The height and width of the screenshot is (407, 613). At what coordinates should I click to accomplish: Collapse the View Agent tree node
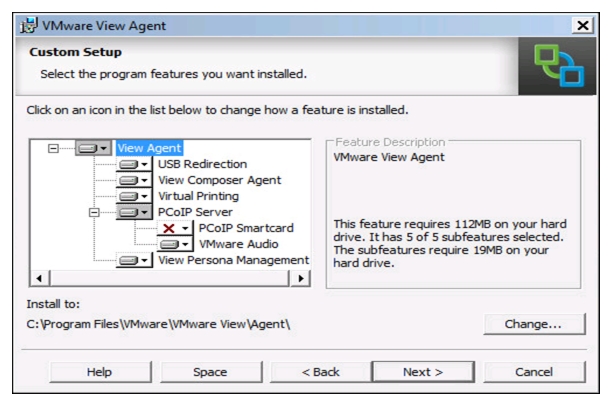tap(53, 149)
